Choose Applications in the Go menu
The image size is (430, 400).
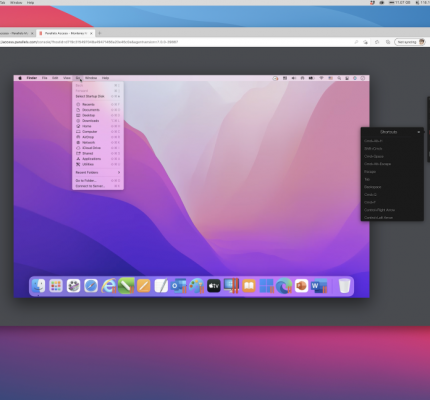tap(98, 159)
